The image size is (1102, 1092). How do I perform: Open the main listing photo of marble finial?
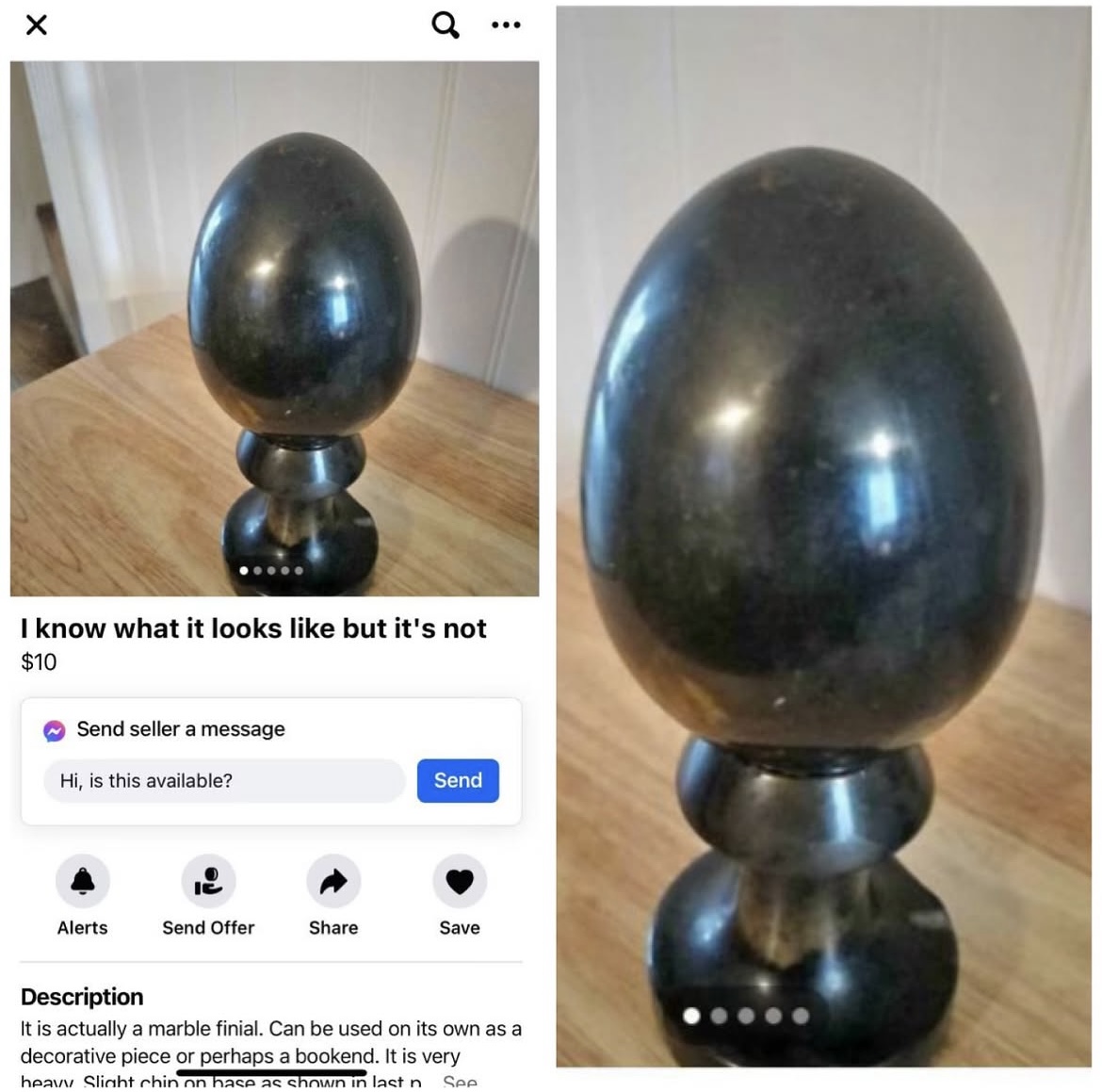coord(275,329)
